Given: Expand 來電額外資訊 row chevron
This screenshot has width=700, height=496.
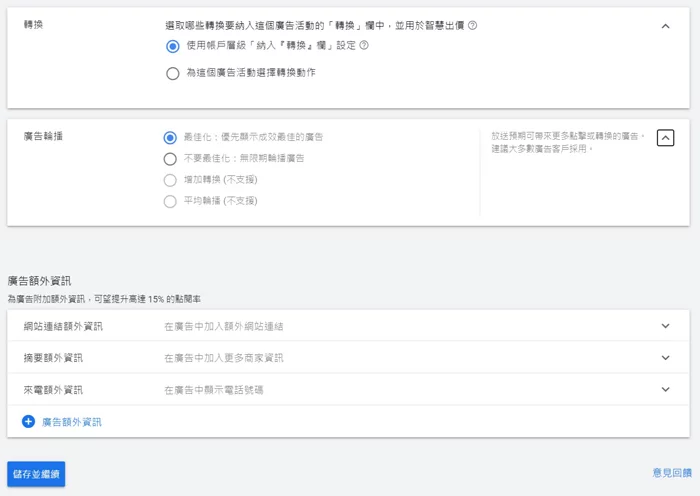Looking at the screenshot, I should click(665, 389).
